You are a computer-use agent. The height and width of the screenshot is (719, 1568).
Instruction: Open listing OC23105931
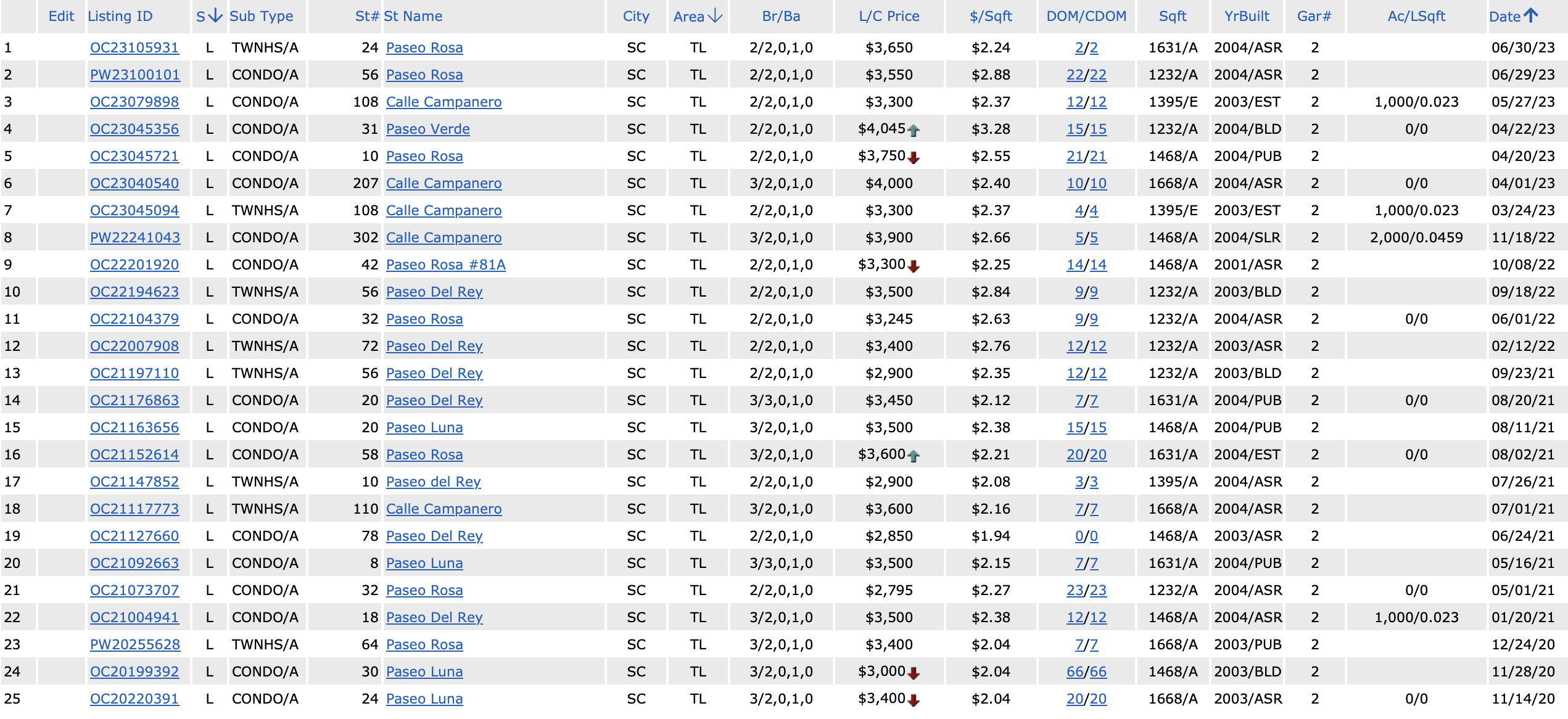134,47
